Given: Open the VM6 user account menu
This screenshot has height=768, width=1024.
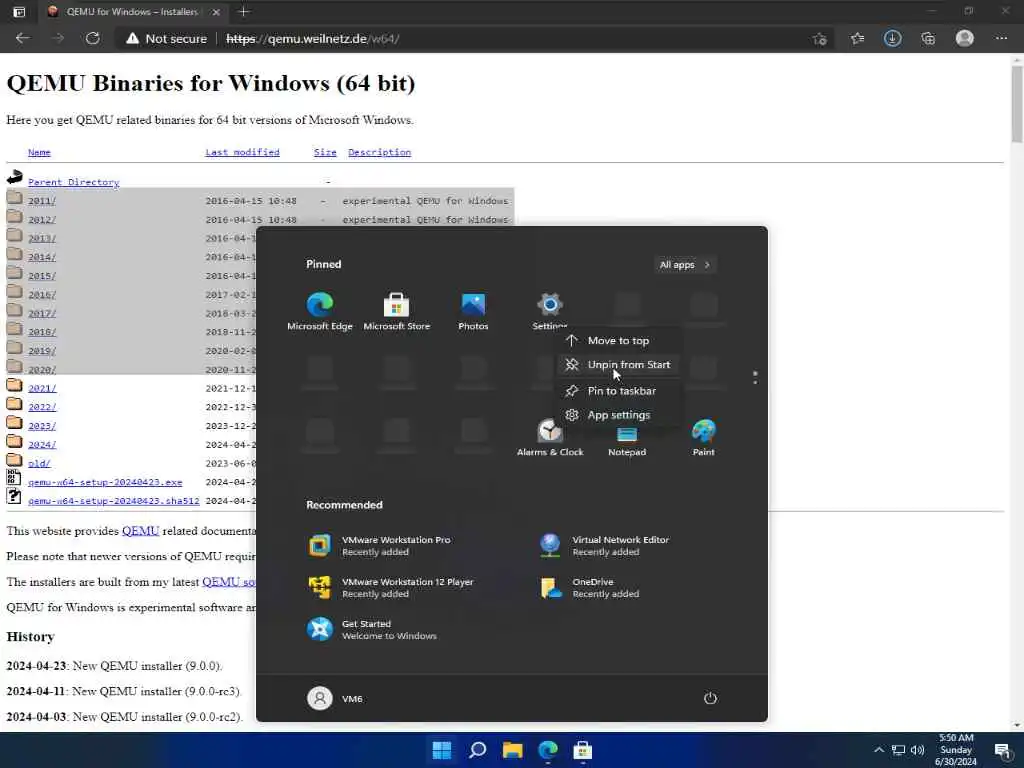Looking at the screenshot, I should [335, 698].
